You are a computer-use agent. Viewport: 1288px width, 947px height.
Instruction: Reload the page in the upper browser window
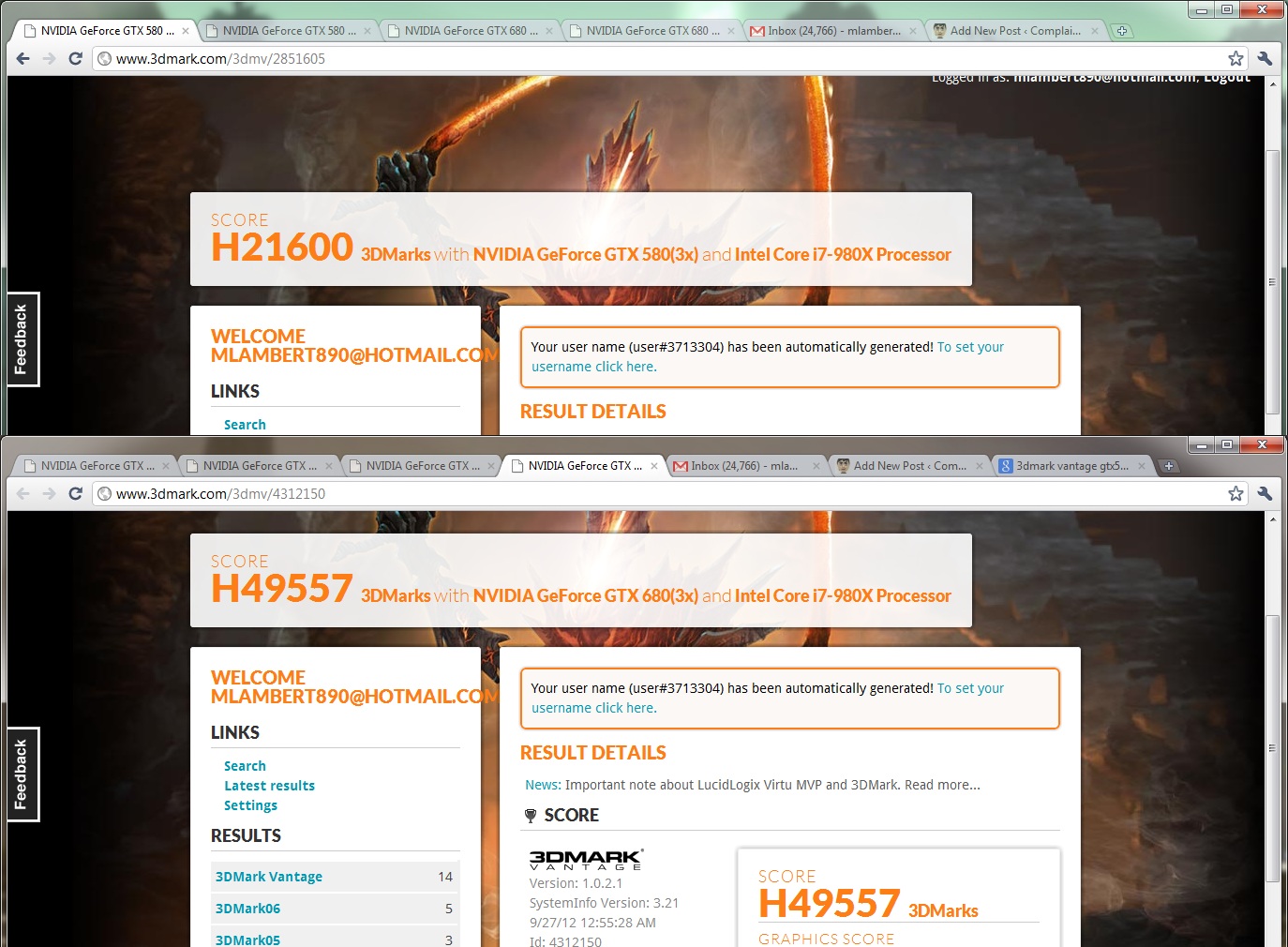point(76,58)
